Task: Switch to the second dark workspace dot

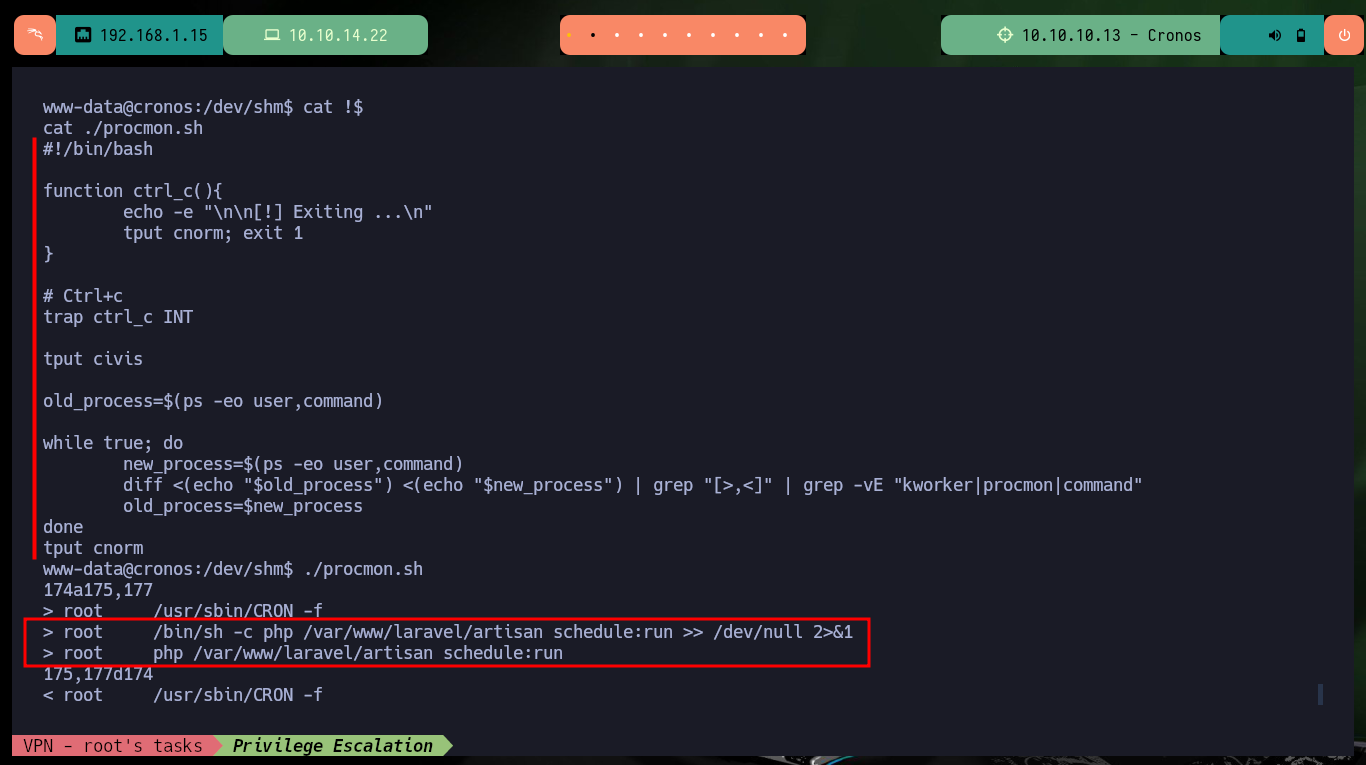Action: click(593, 35)
